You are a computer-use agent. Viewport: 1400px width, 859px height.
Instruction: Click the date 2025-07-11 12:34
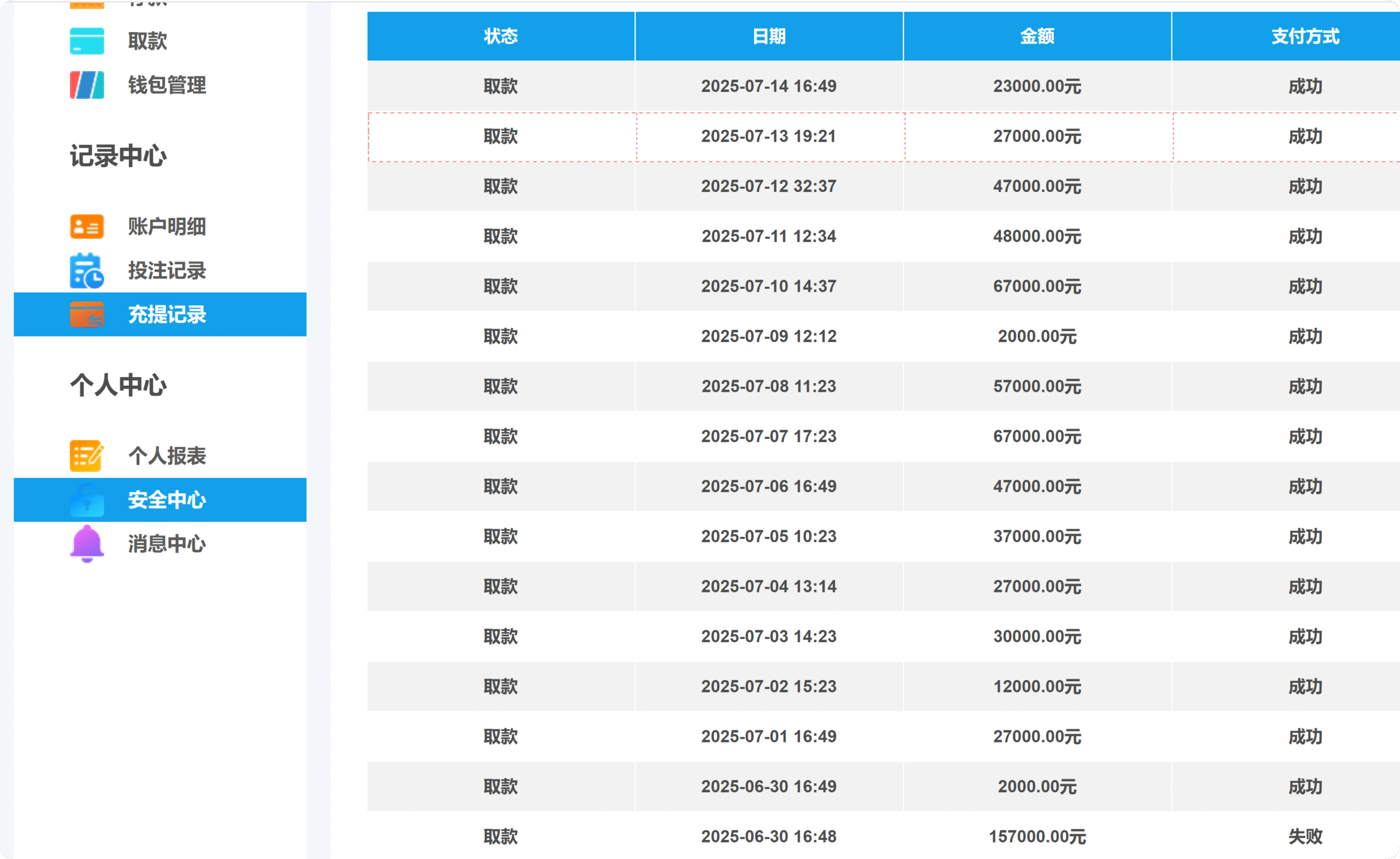click(769, 236)
